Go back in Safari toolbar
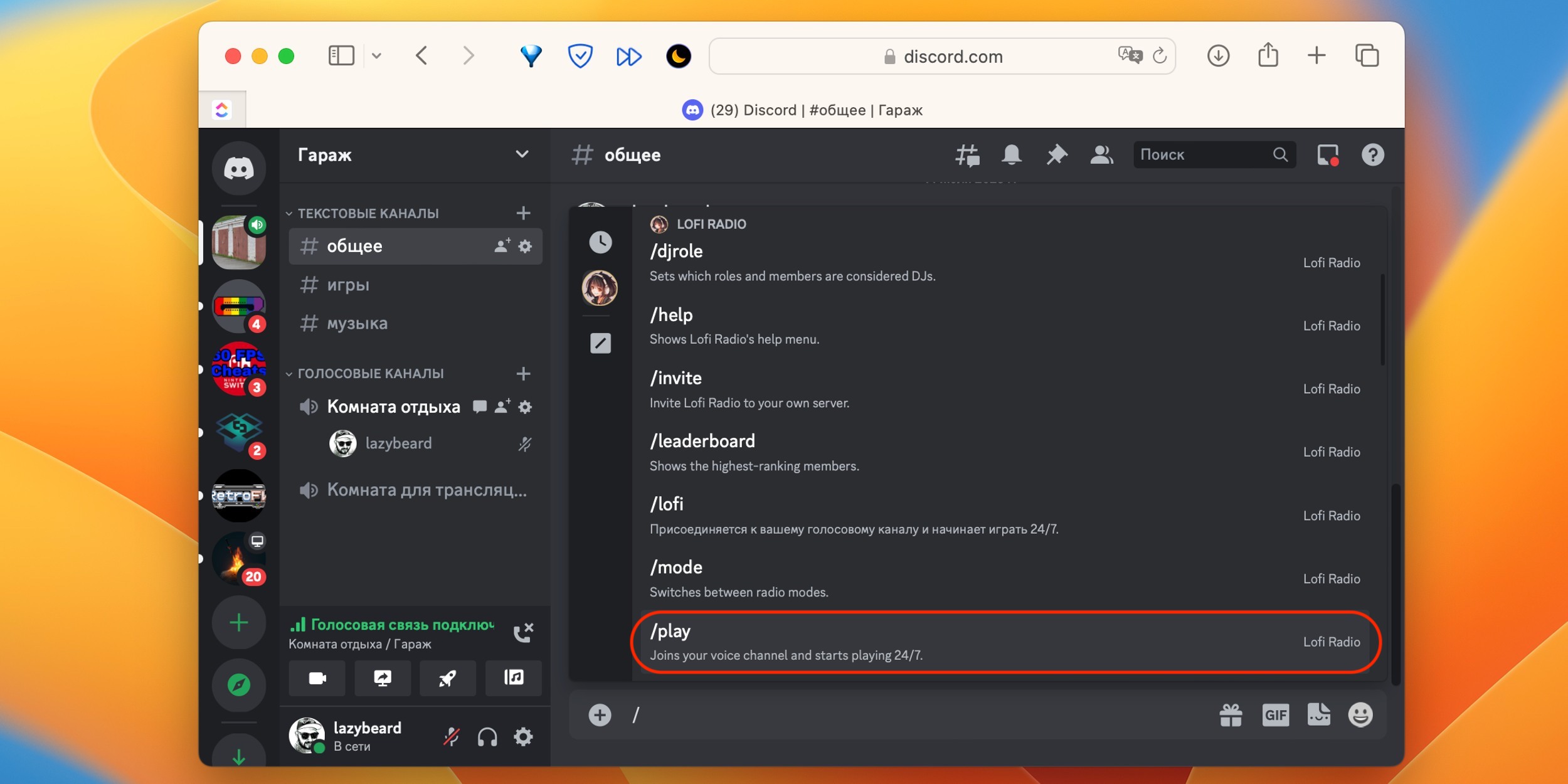 [x=421, y=56]
